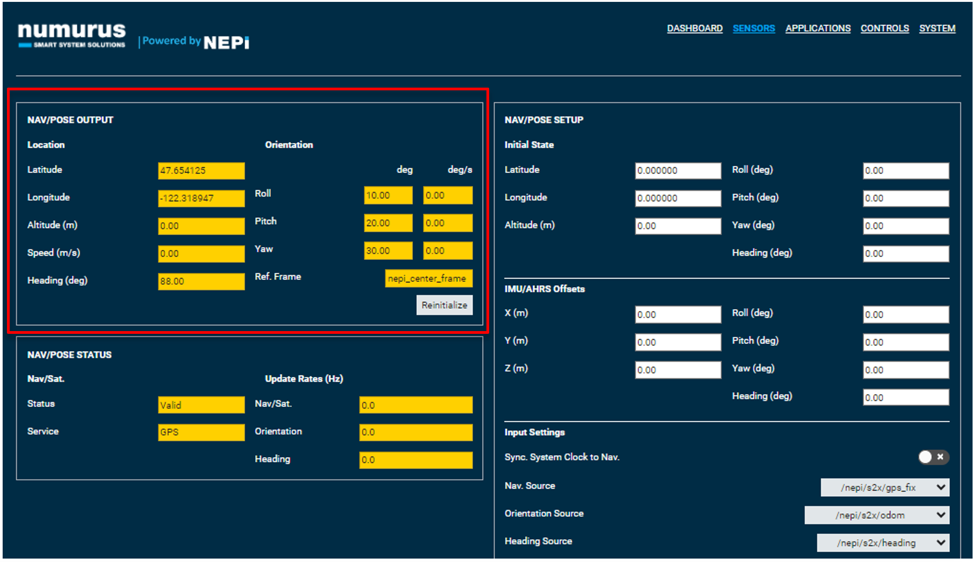The image size is (976, 562).
Task: Open the Heading Source dropdown
Action: pos(883,543)
